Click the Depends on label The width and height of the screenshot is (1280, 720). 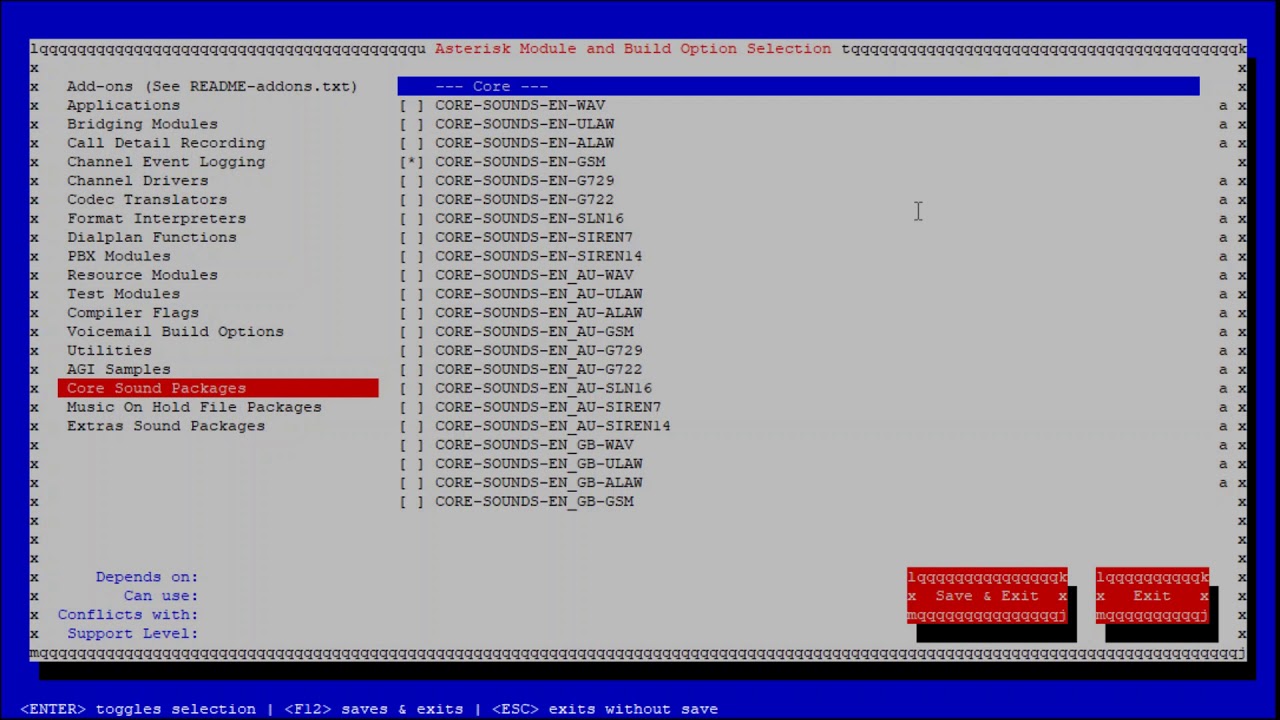pyautogui.click(x=147, y=577)
